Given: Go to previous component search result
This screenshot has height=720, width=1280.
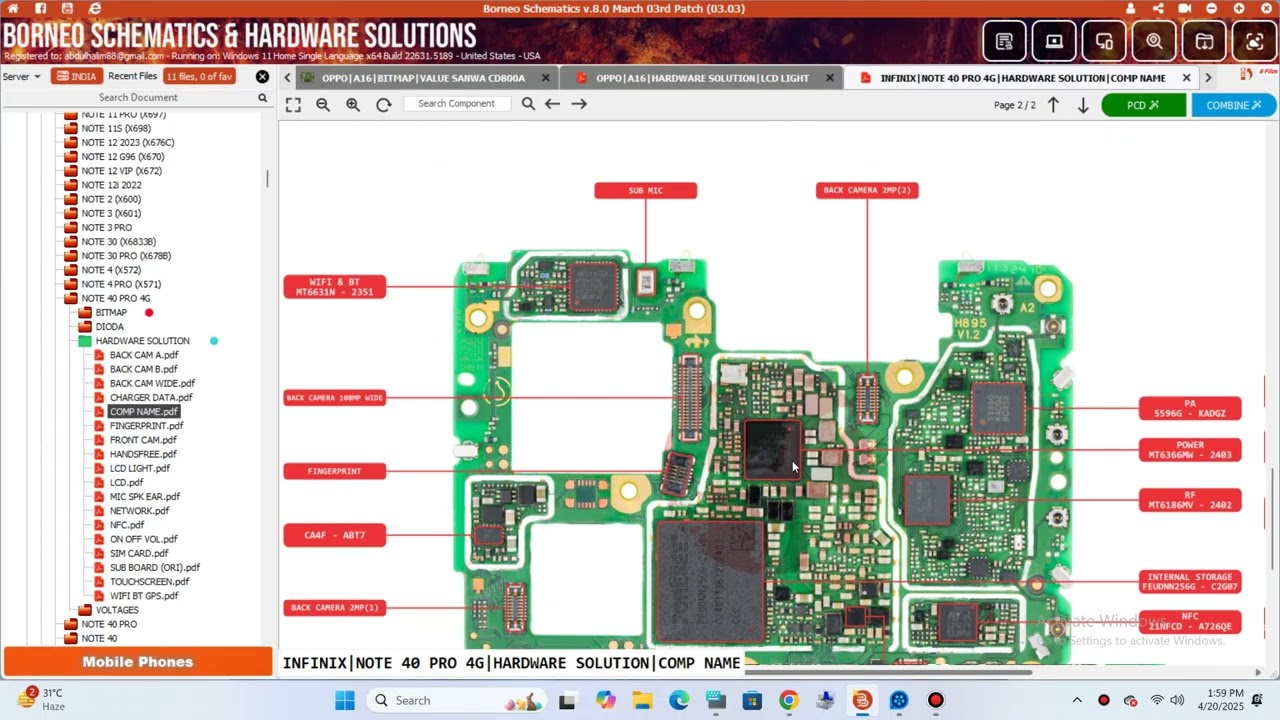Looking at the screenshot, I should pos(552,104).
